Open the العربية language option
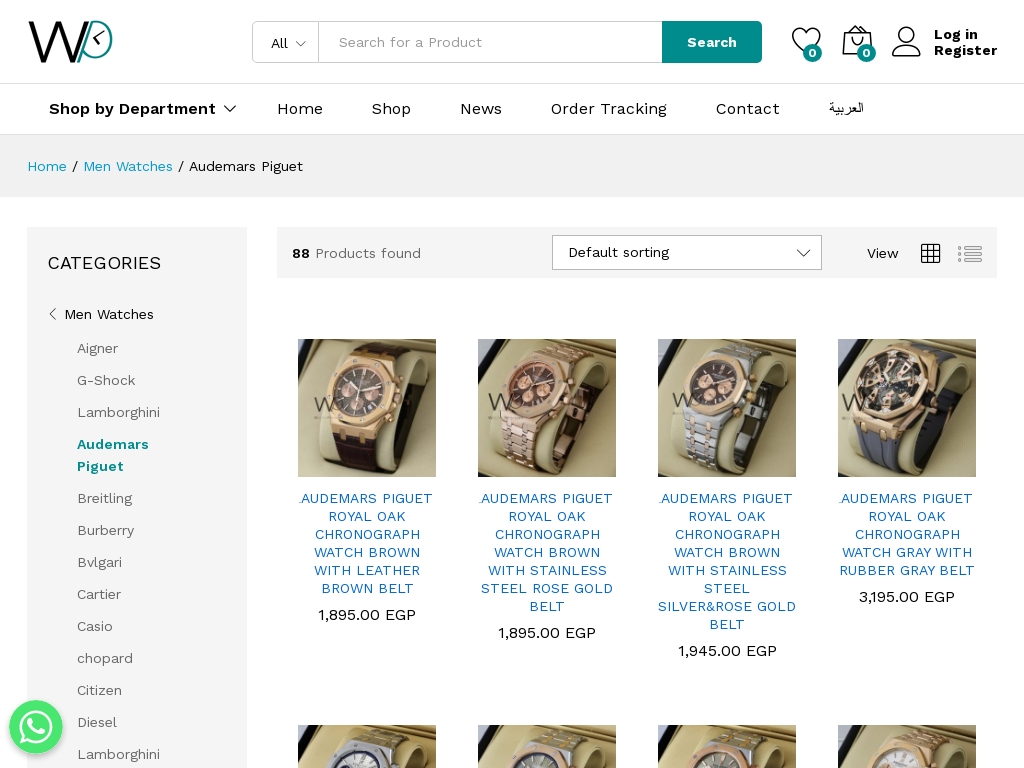The width and height of the screenshot is (1024, 768). click(x=846, y=109)
